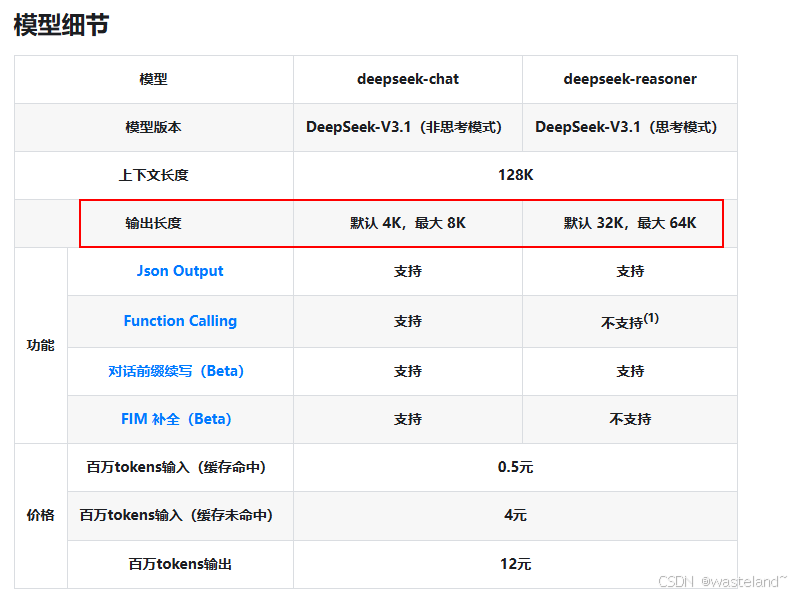Click the deepseek-chat column header

408,79
